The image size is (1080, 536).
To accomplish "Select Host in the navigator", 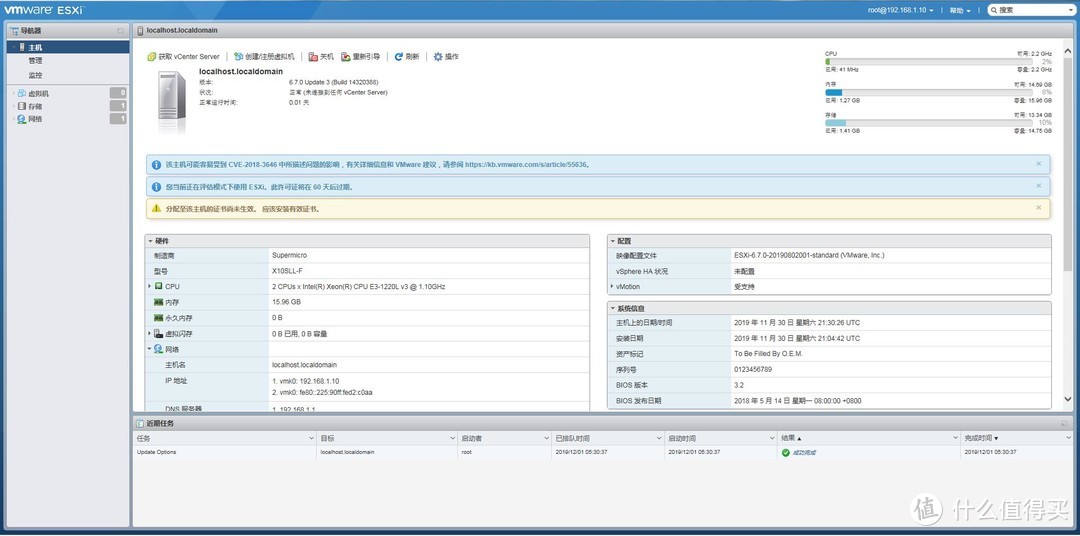I will click(x=68, y=48).
